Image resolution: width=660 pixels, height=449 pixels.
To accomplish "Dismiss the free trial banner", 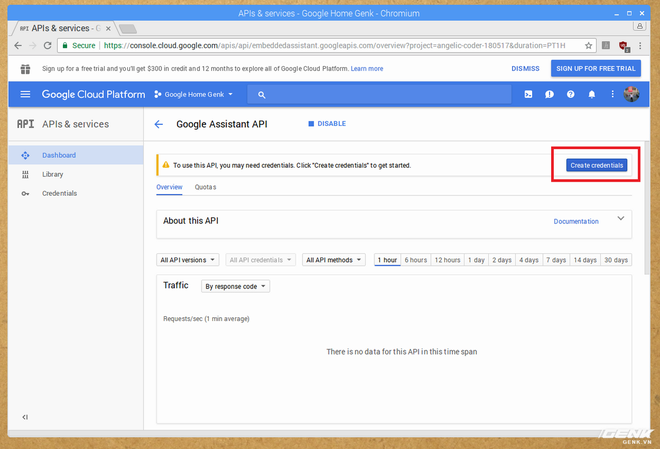I will point(525,69).
